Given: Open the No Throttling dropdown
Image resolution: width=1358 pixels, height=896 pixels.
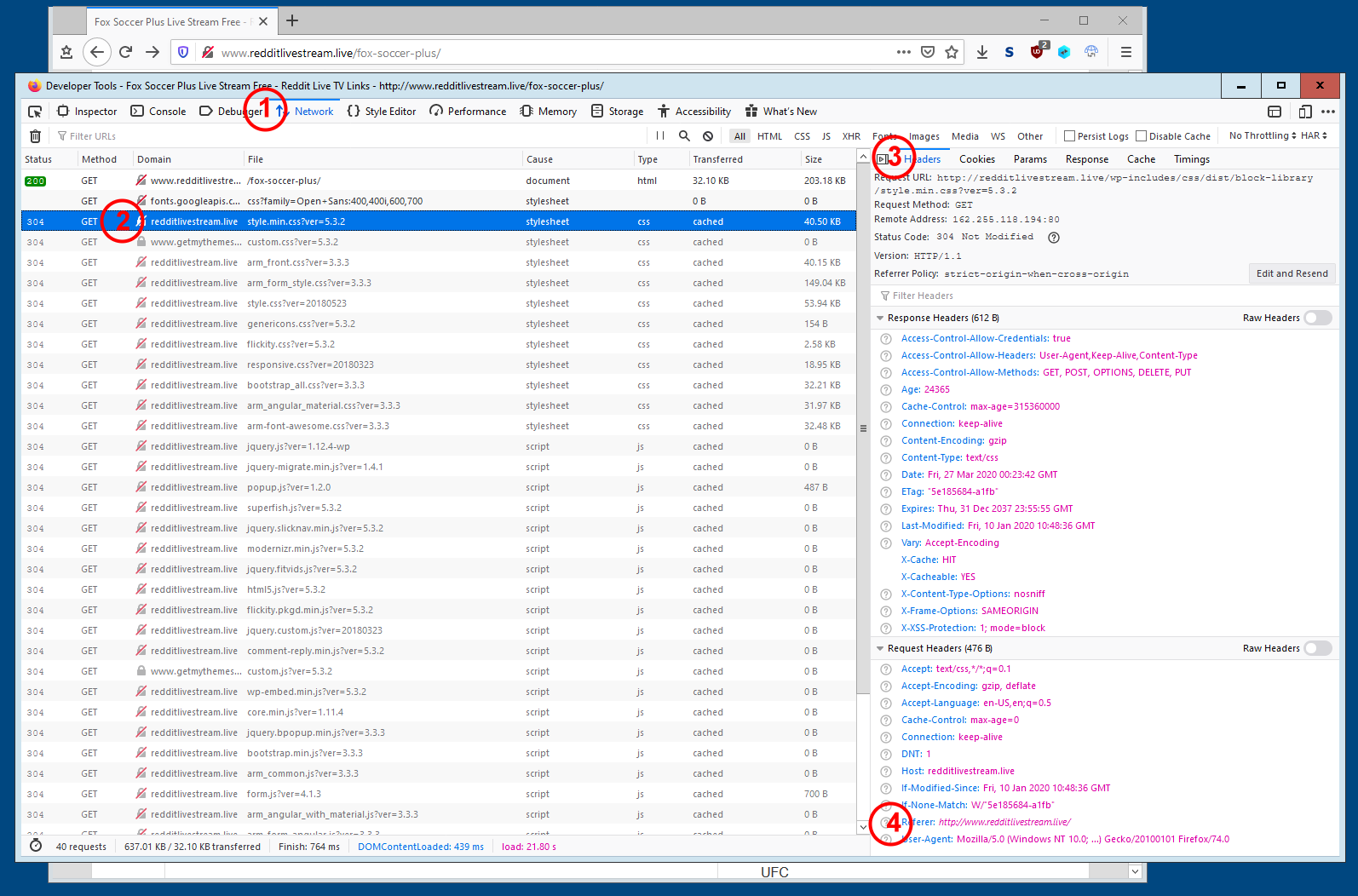Looking at the screenshot, I should (1263, 136).
